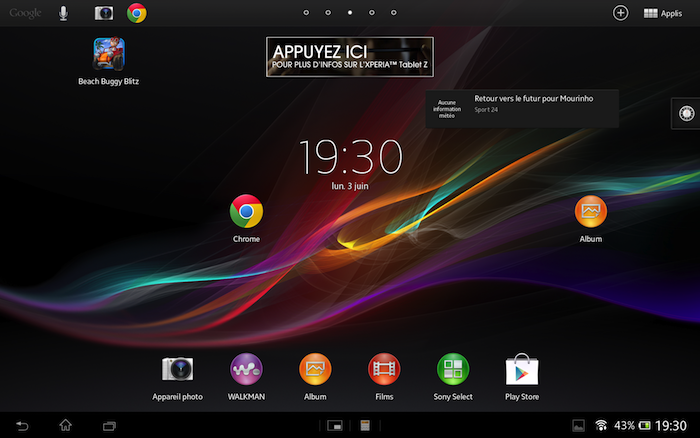The width and height of the screenshot is (700, 438).
Task: Show recent apps list
Action: click(110, 425)
